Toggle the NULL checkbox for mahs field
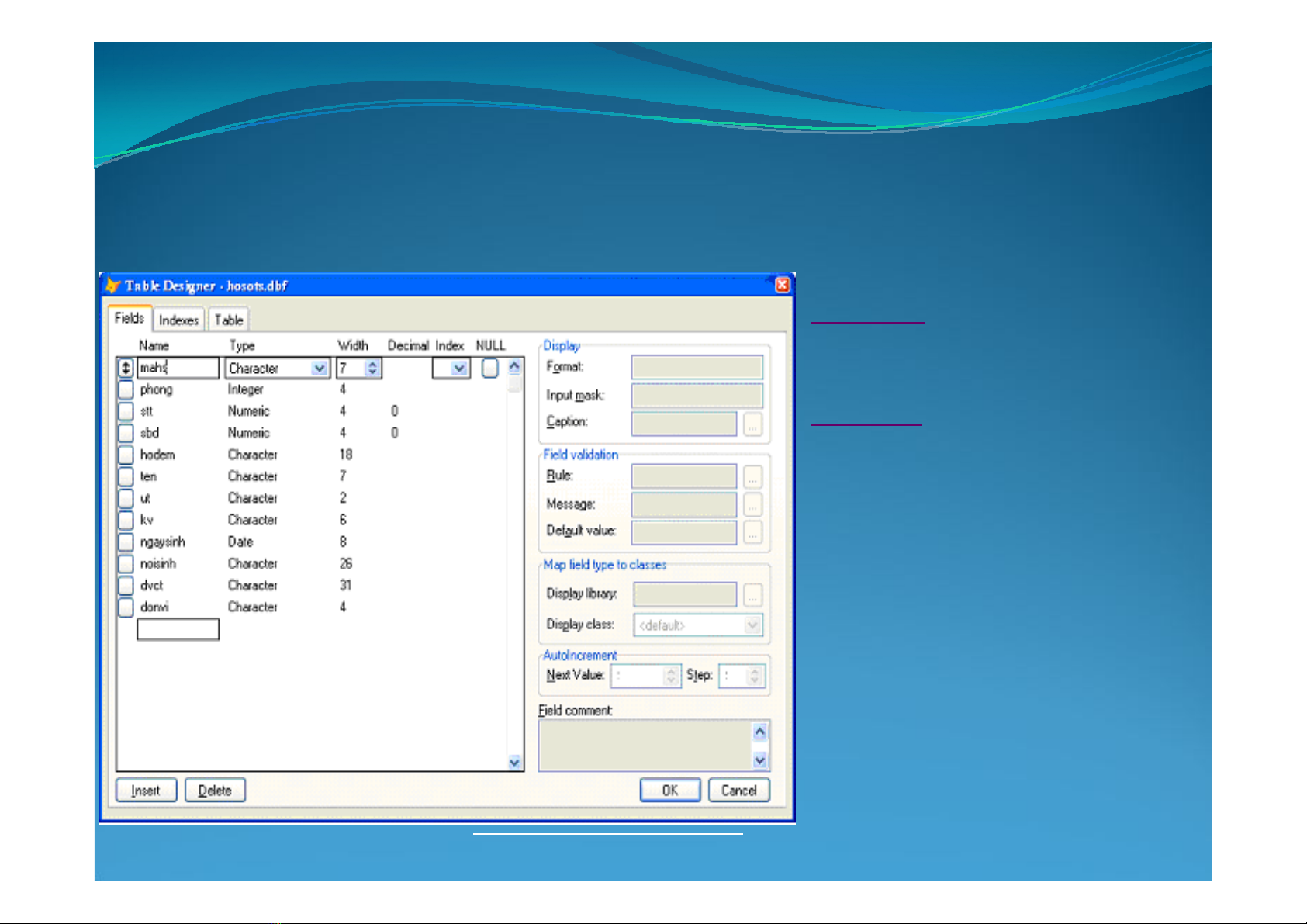The width and height of the screenshot is (1307, 924). tap(489, 368)
